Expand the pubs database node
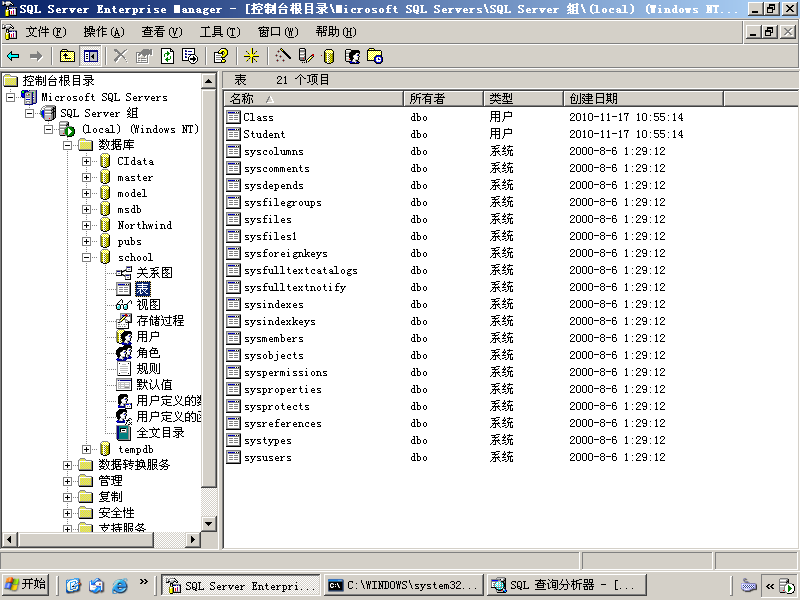The height and width of the screenshot is (600, 800). [86, 241]
